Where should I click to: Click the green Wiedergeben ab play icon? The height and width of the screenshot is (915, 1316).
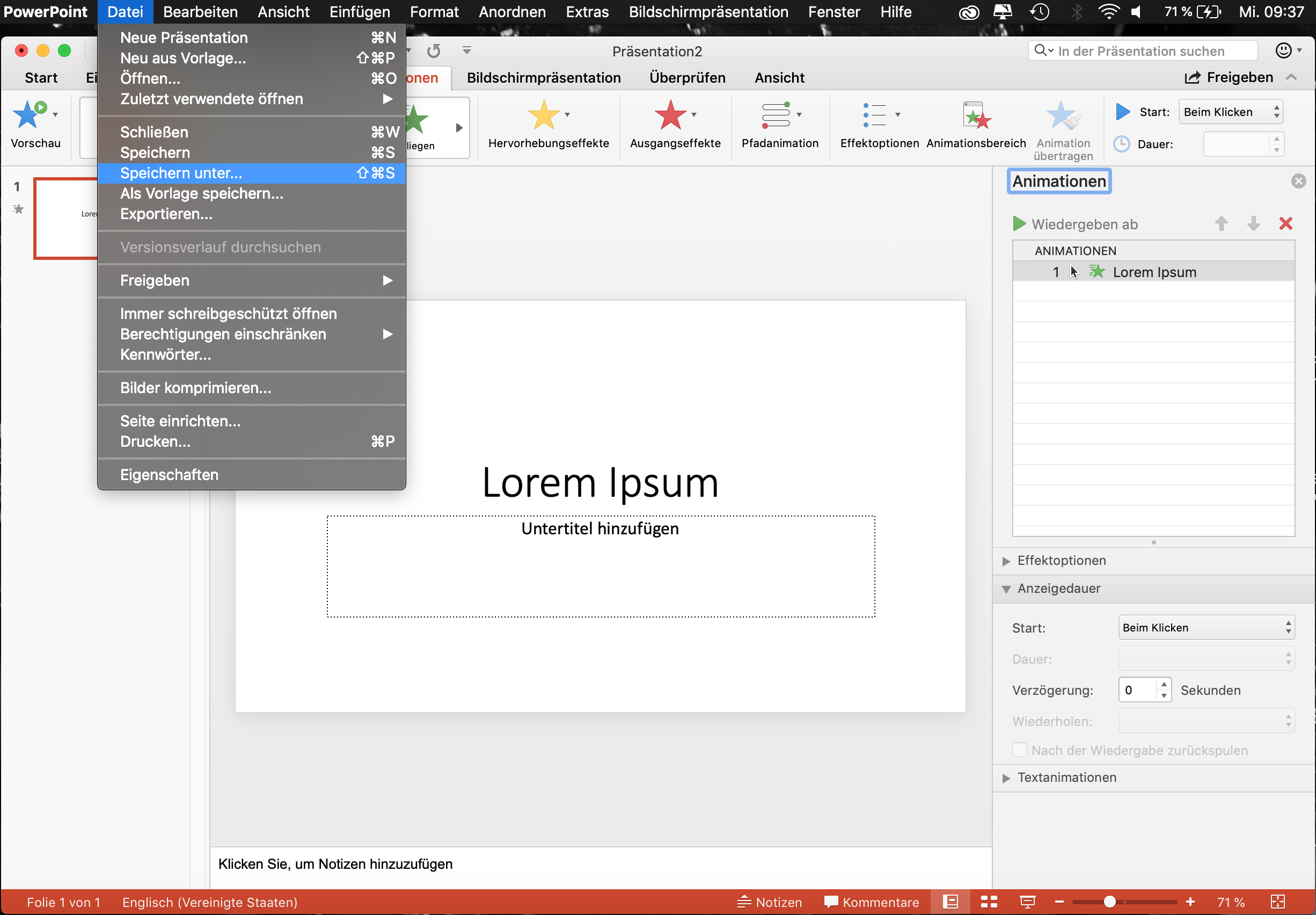(1019, 223)
